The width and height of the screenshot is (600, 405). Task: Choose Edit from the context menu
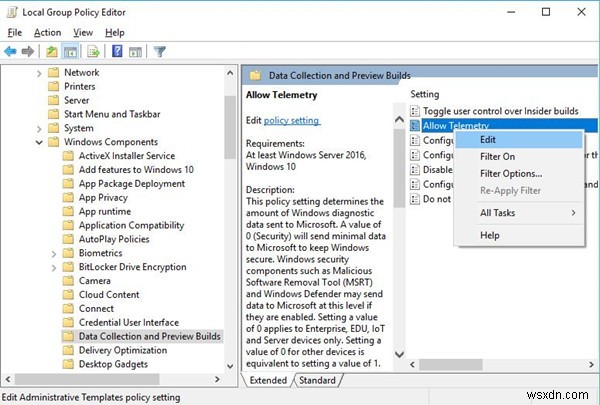click(488, 140)
